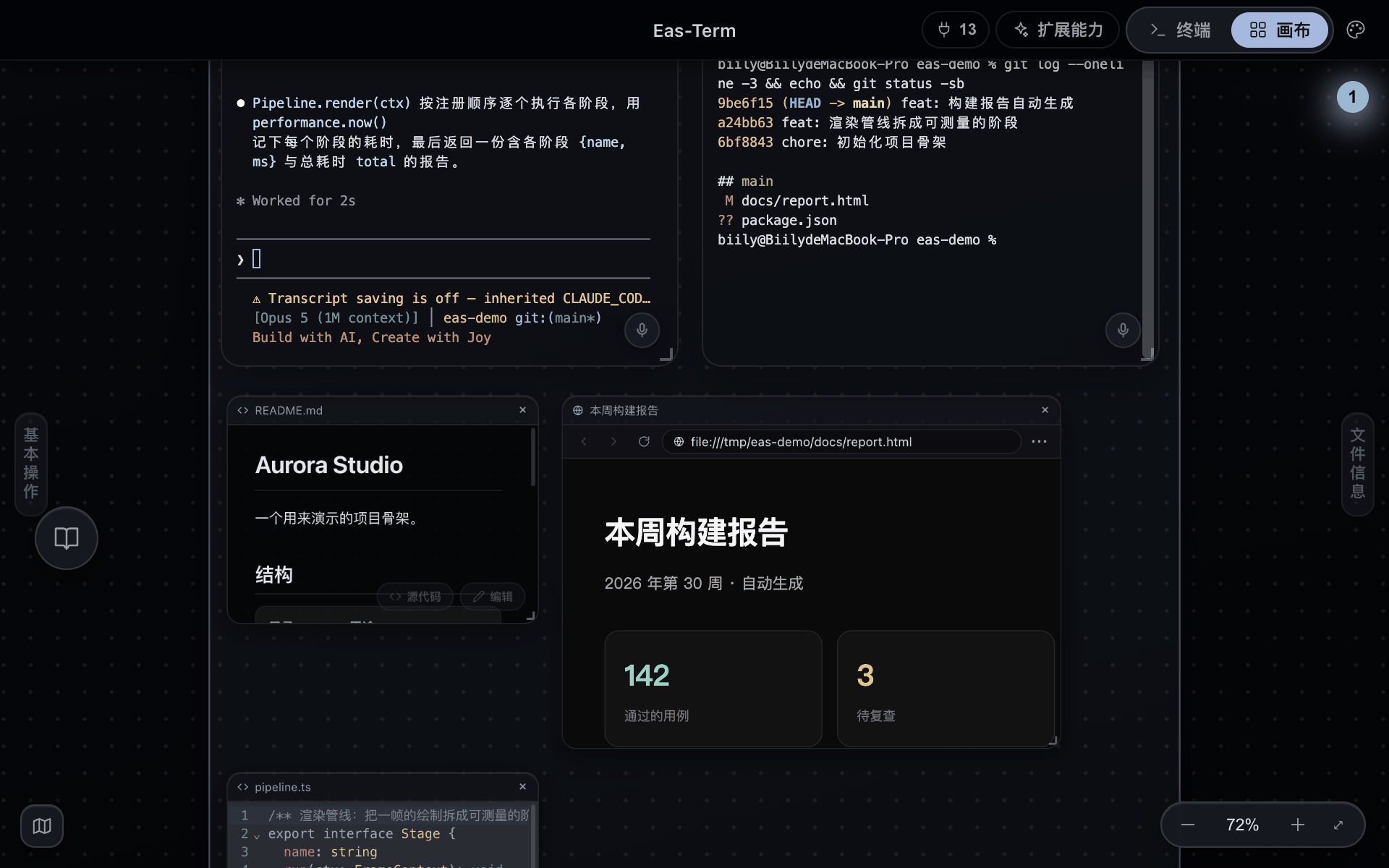Click the 本周构建报告 page heading
Image resolution: width=1389 pixels, height=868 pixels.
tap(696, 532)
